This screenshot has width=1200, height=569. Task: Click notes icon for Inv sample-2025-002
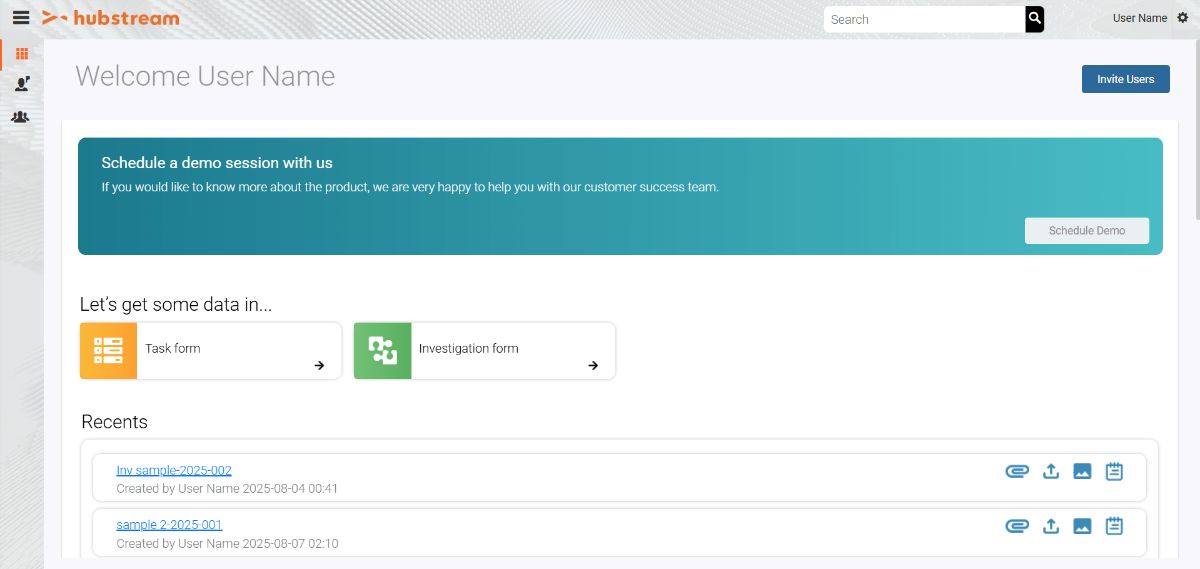pyautogui.click(x=1114, y=471)
